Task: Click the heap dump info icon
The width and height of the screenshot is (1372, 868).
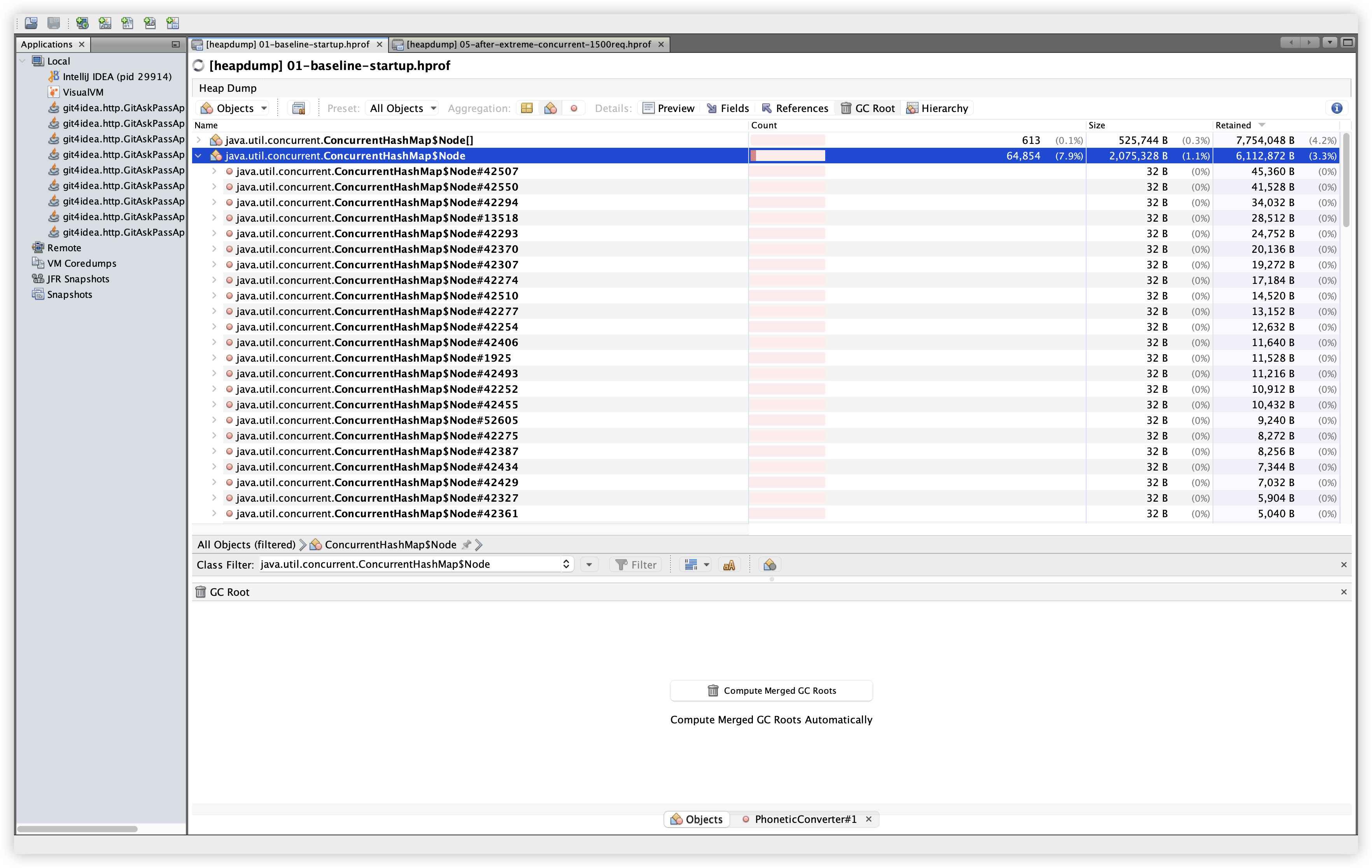Action: click(1337, 108)
